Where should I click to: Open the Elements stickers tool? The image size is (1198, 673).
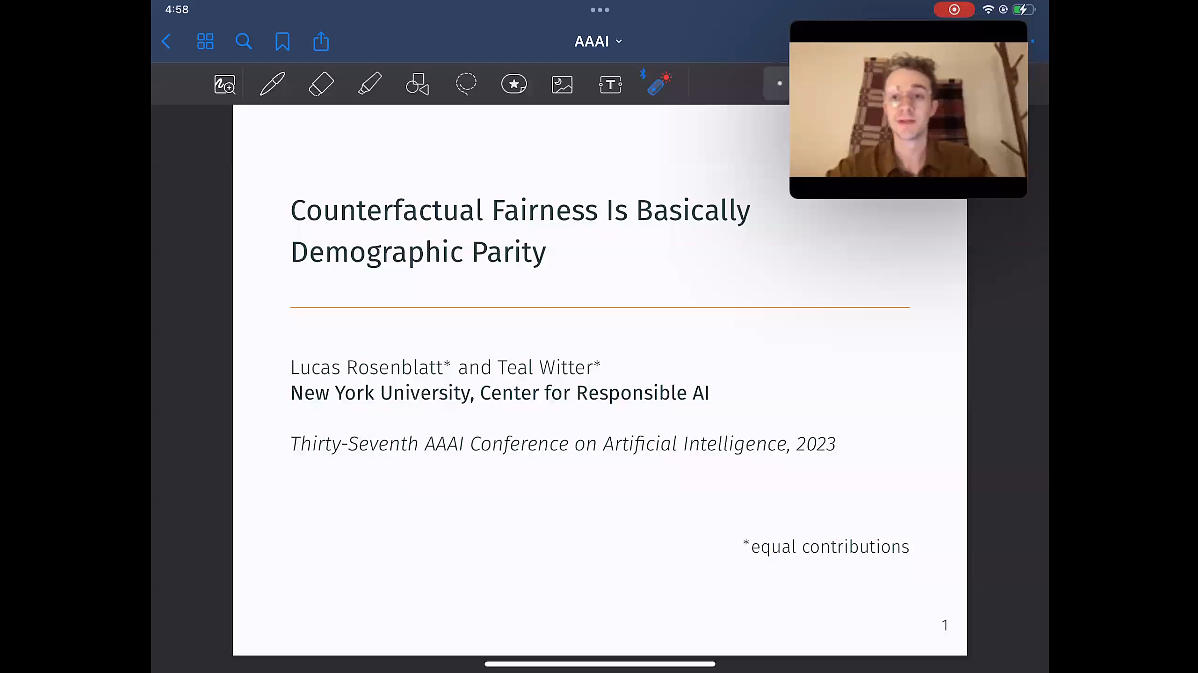click(x=513, y=83)
